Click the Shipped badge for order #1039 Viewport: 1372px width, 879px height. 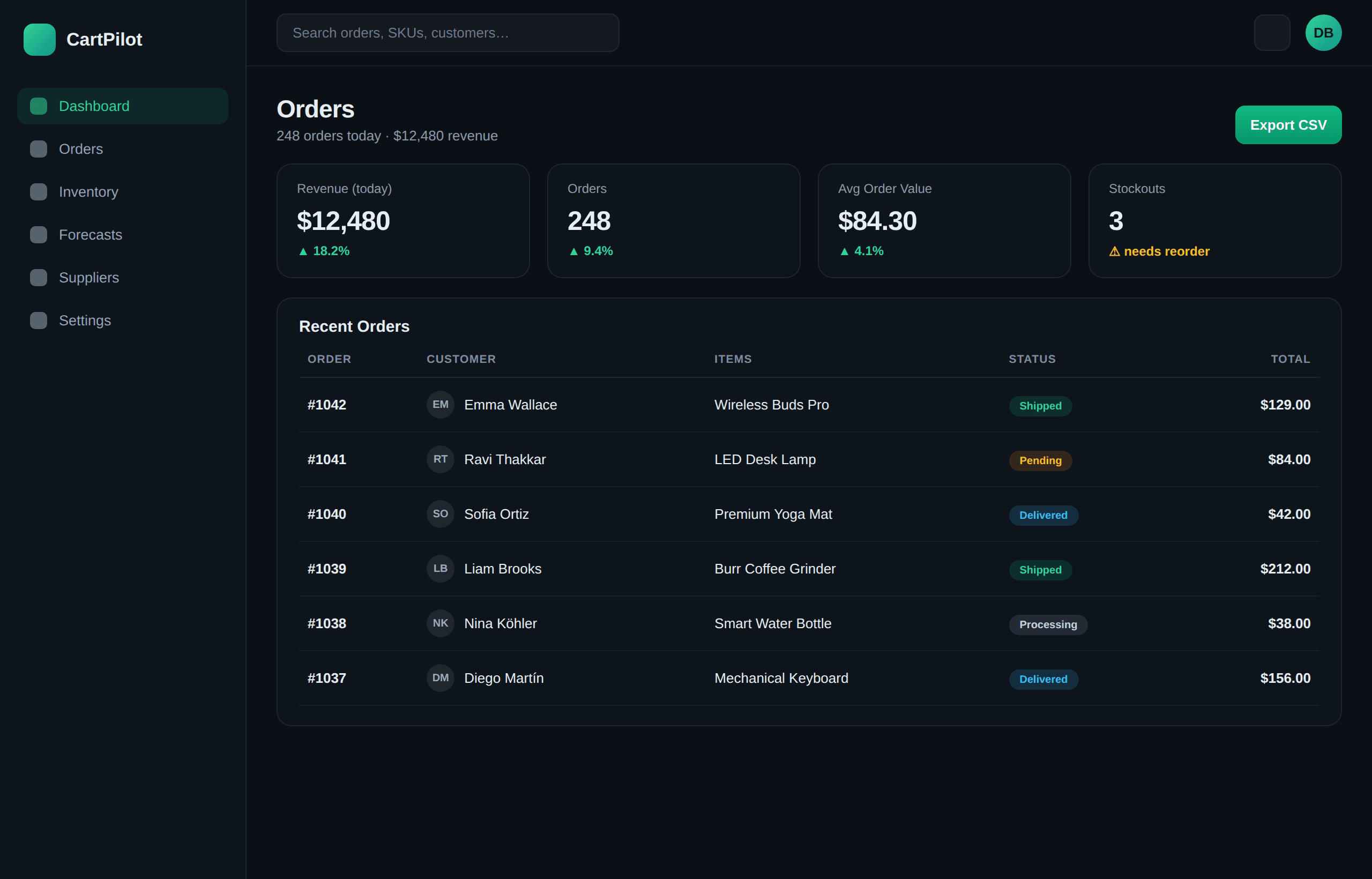[1040, 570]
